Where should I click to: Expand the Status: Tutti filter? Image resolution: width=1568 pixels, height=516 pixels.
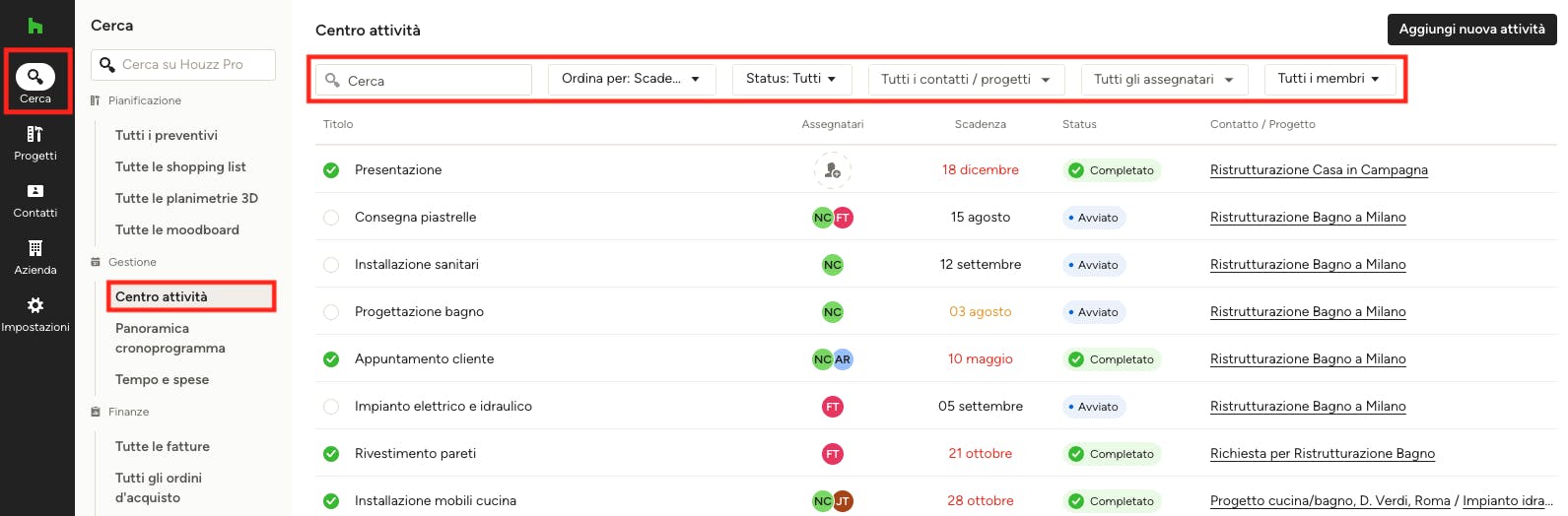tap(791, 79)
